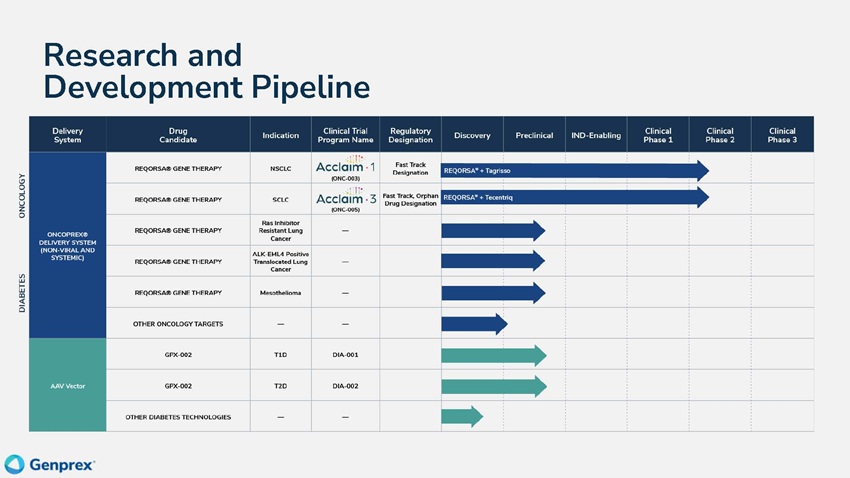Click the ONCOPREX Delivery System cell
The image size is (850, 478).
(68, 246)
